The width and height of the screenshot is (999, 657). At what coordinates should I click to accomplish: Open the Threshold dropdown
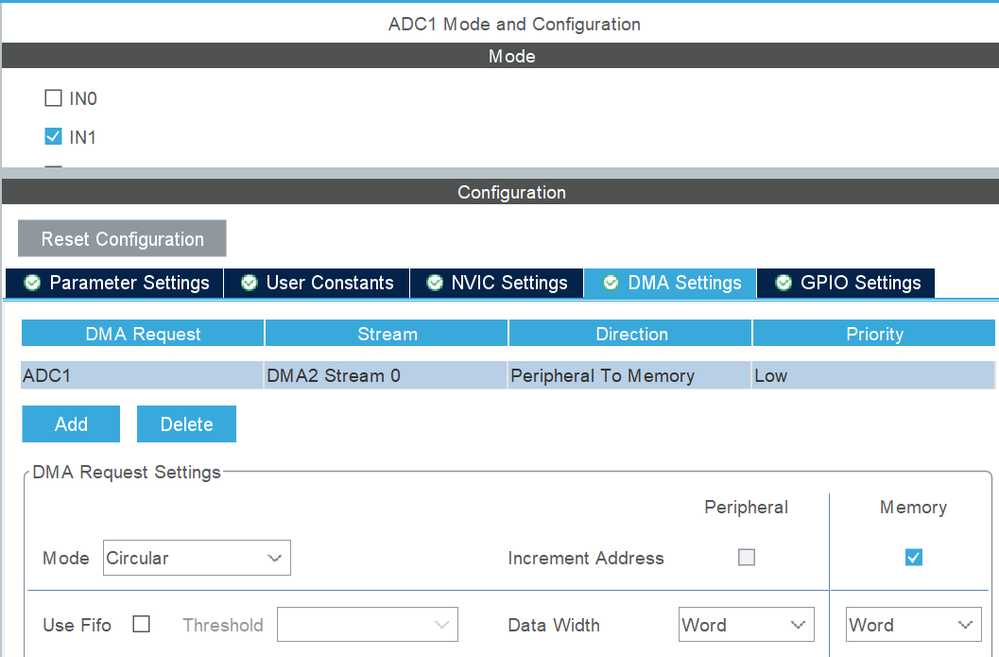point(367,625)
